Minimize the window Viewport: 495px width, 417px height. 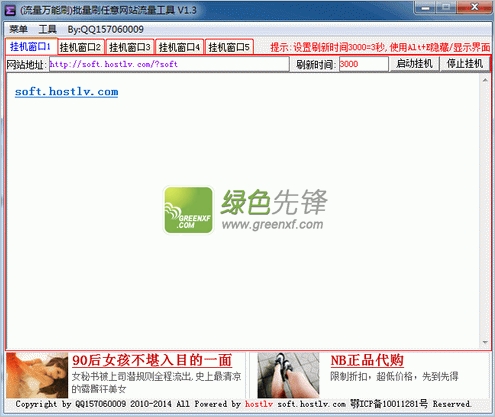[x=426, y=7]
